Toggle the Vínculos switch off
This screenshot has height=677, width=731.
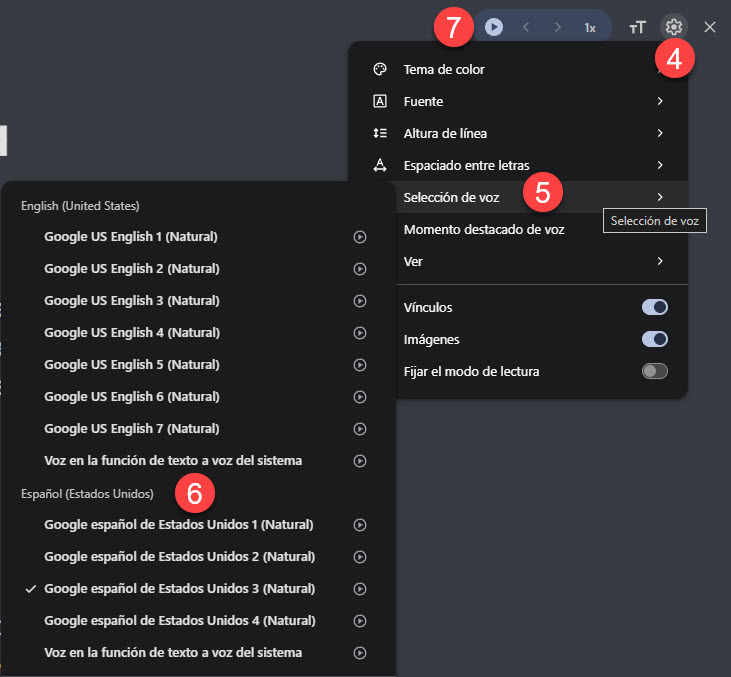point(655,307)
